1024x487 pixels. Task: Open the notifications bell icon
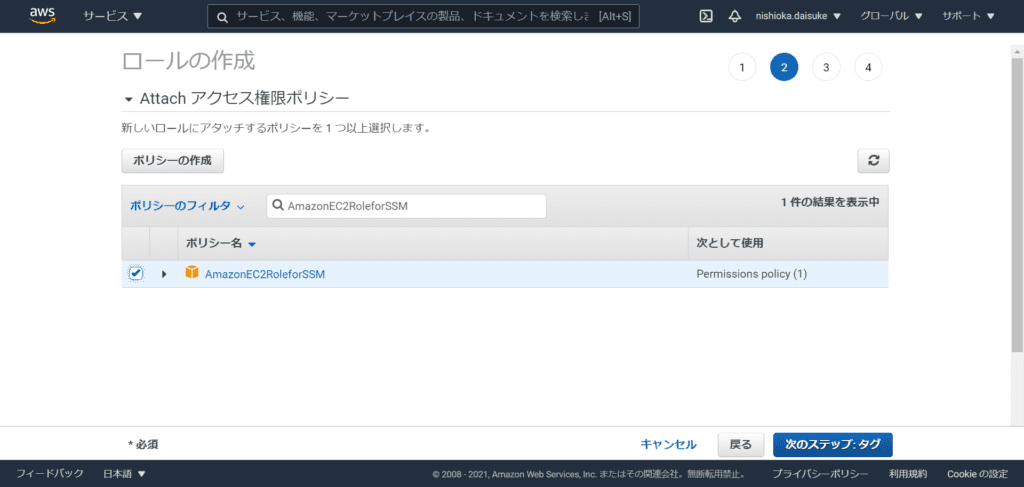click(x=735, y=16)
